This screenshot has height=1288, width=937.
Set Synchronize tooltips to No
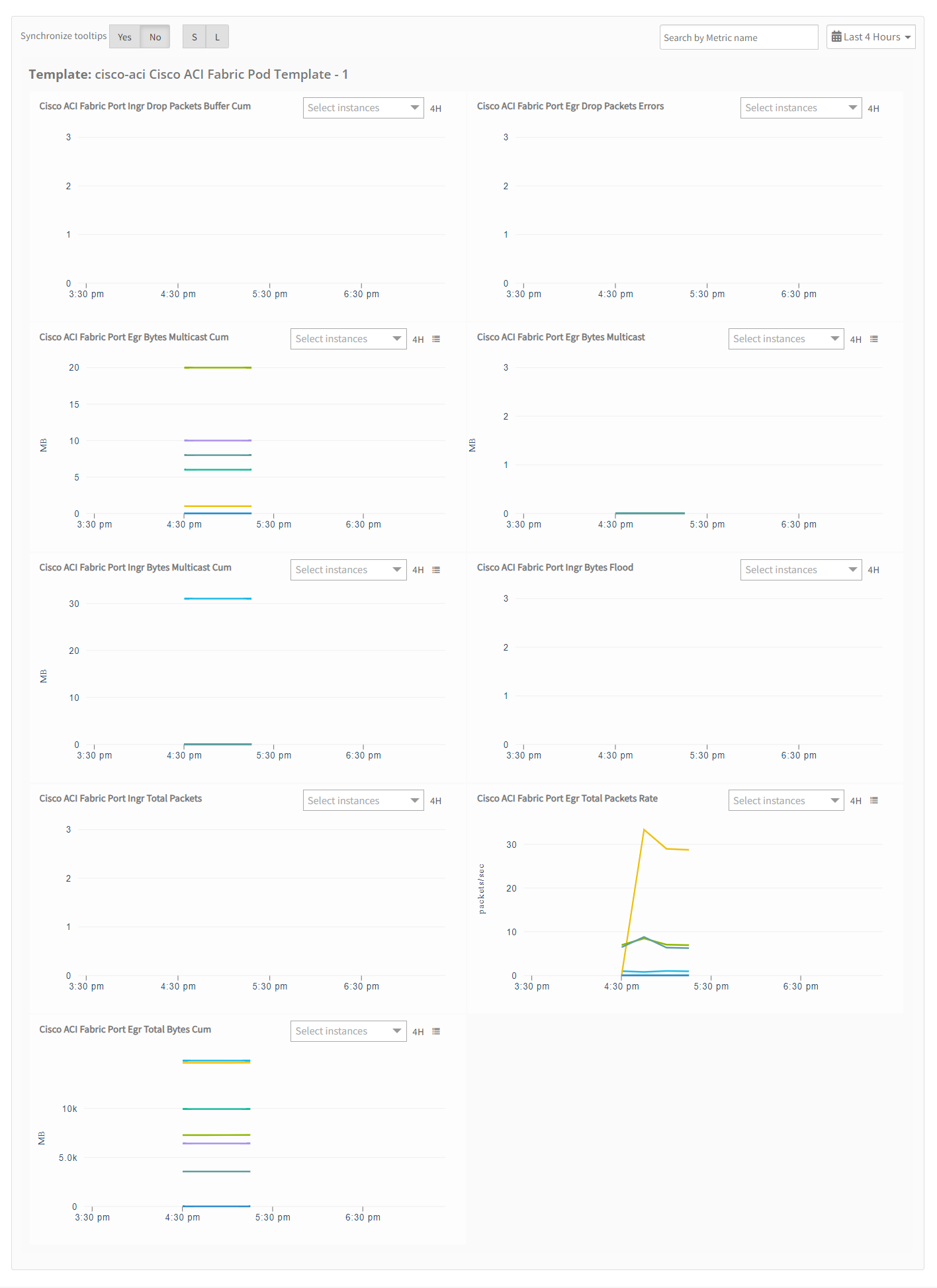pos(155,37)
